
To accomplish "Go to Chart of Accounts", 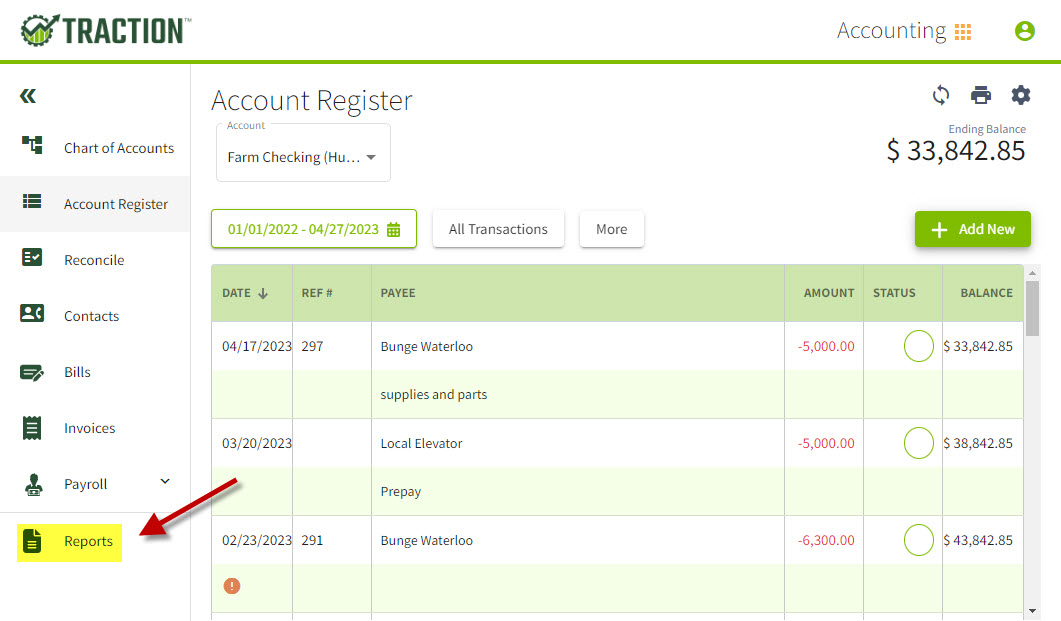I will point(118,148).
